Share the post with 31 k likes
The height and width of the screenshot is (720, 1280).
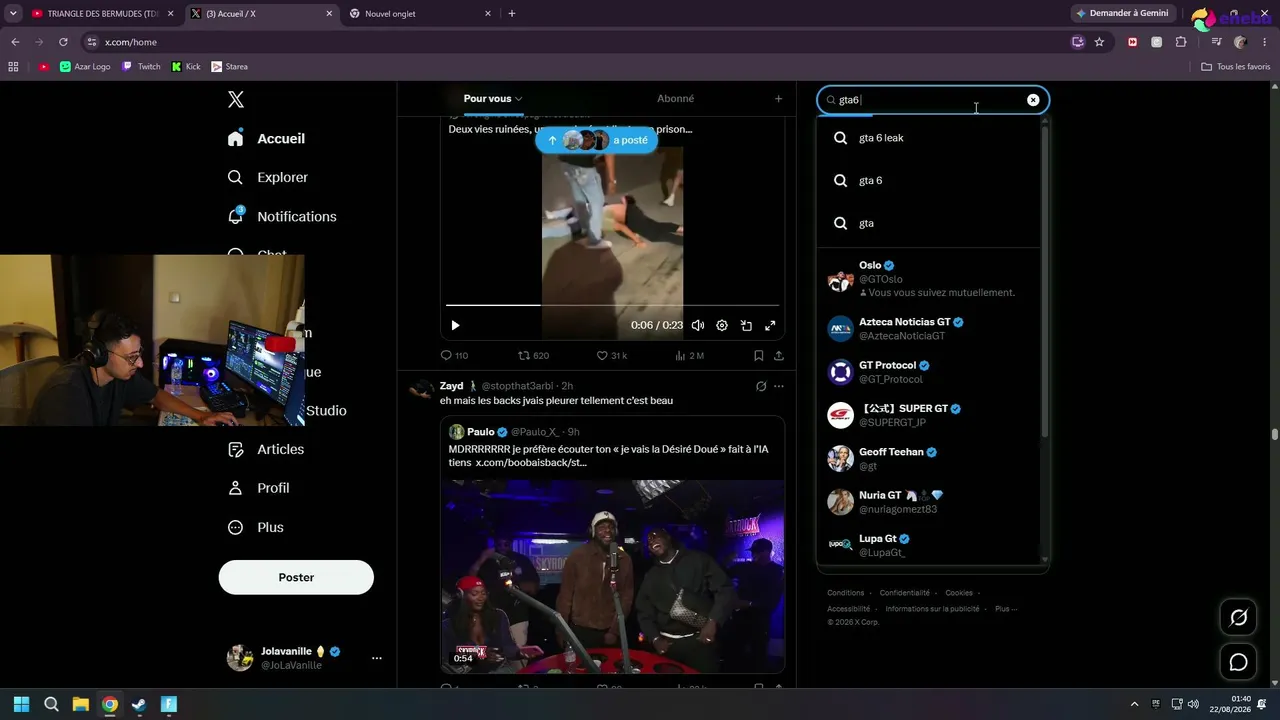pos(778,355)
